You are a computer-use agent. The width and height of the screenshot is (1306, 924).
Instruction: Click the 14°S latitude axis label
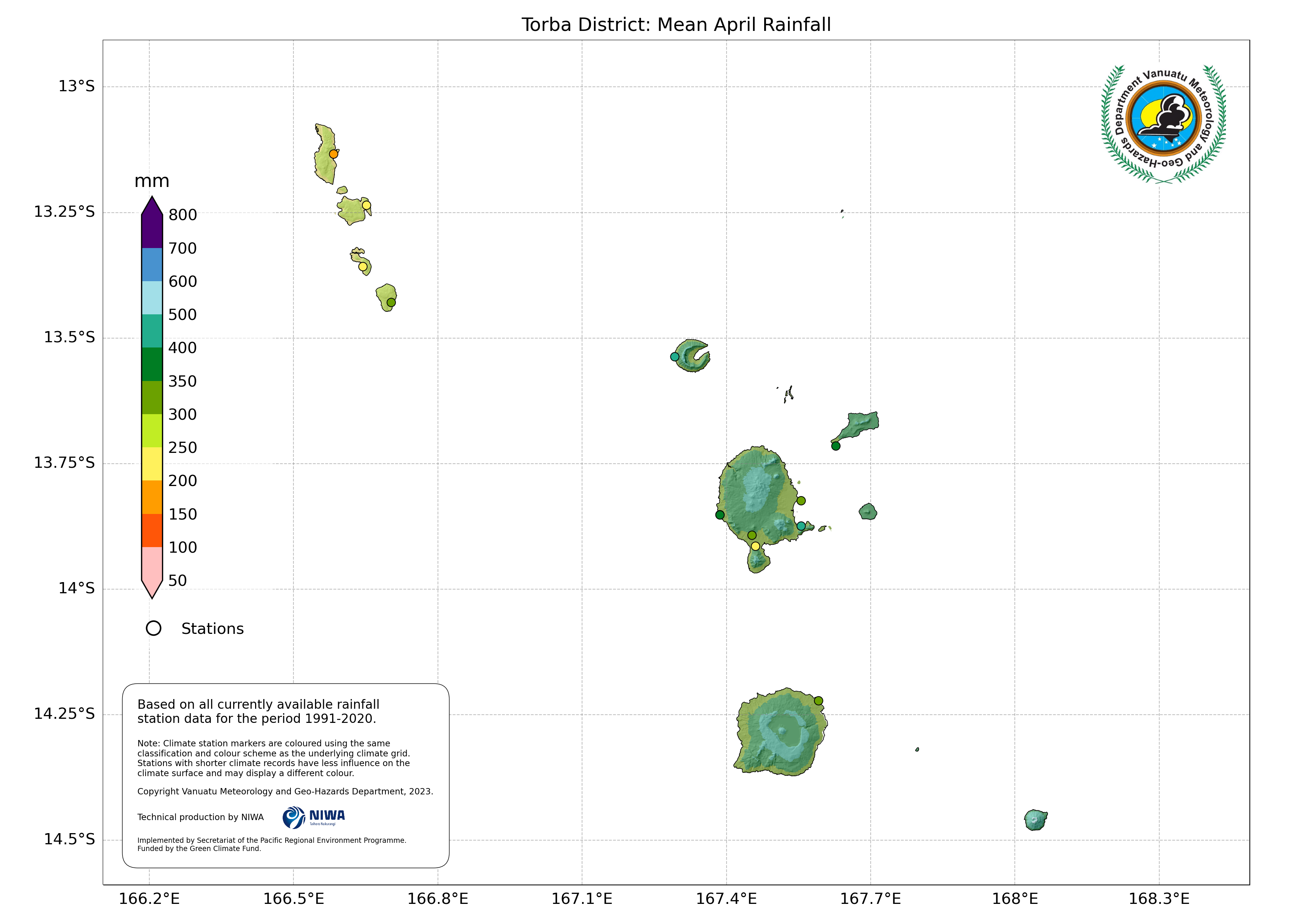76,588
